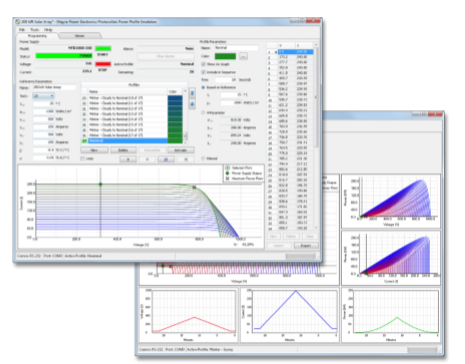The width and height of the screenshot is (465, 364).
Task: Switch to the Viewer tab
Action: pyautogui.click(x=80, y=36)
